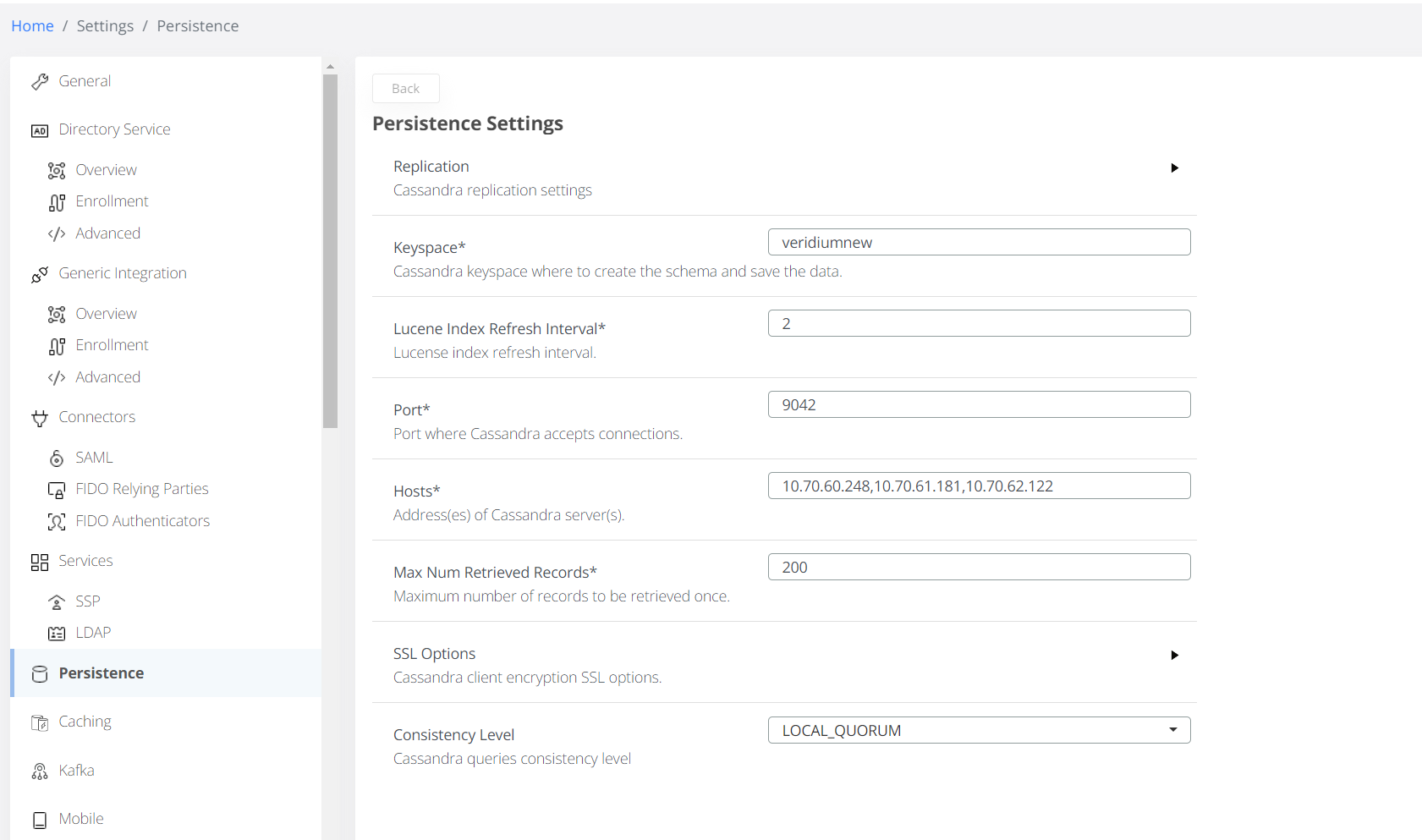Open the SSP services menu item

[87, 601]
